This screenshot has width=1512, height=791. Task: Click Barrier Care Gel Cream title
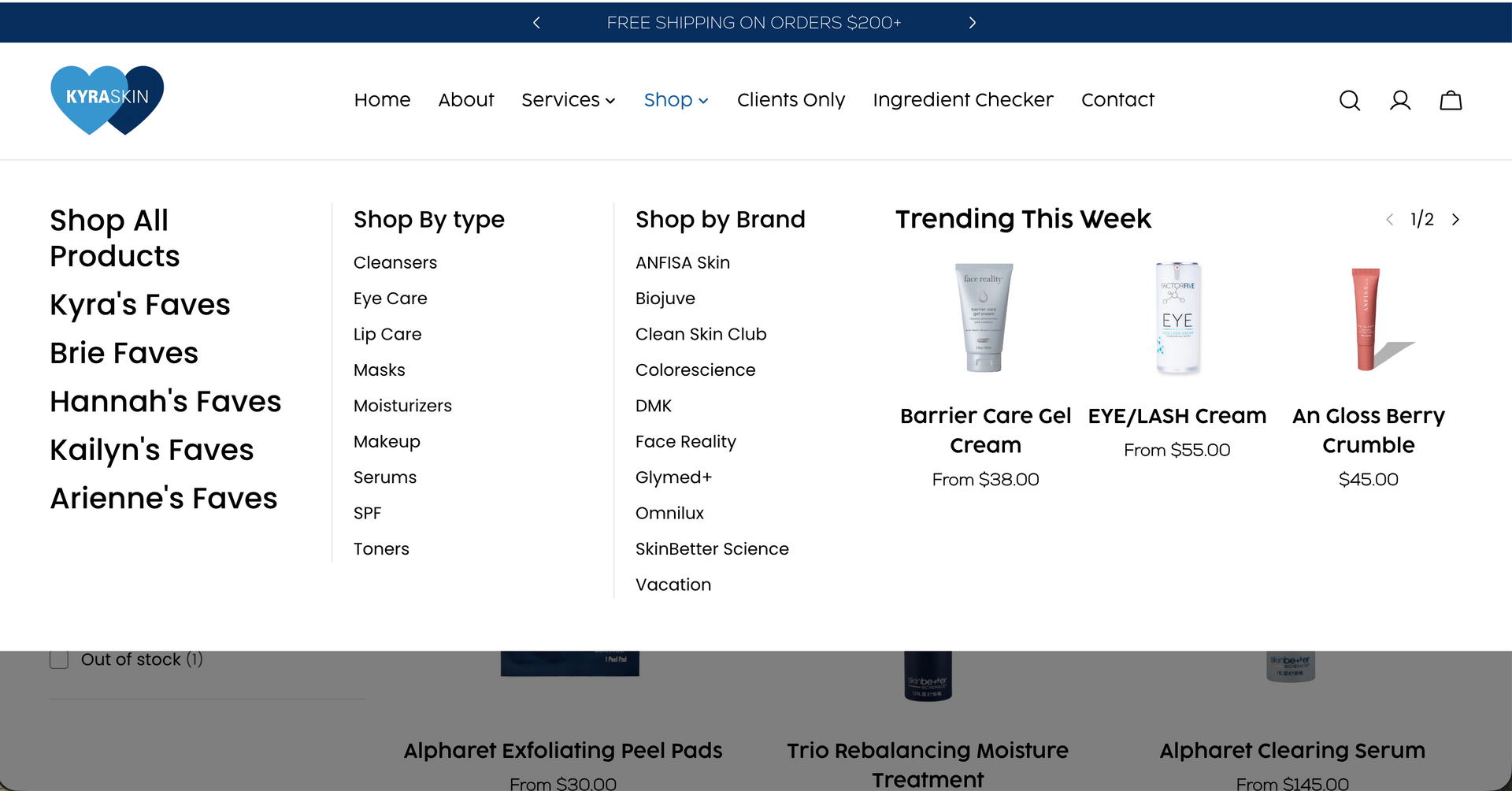tap(985, 430)
